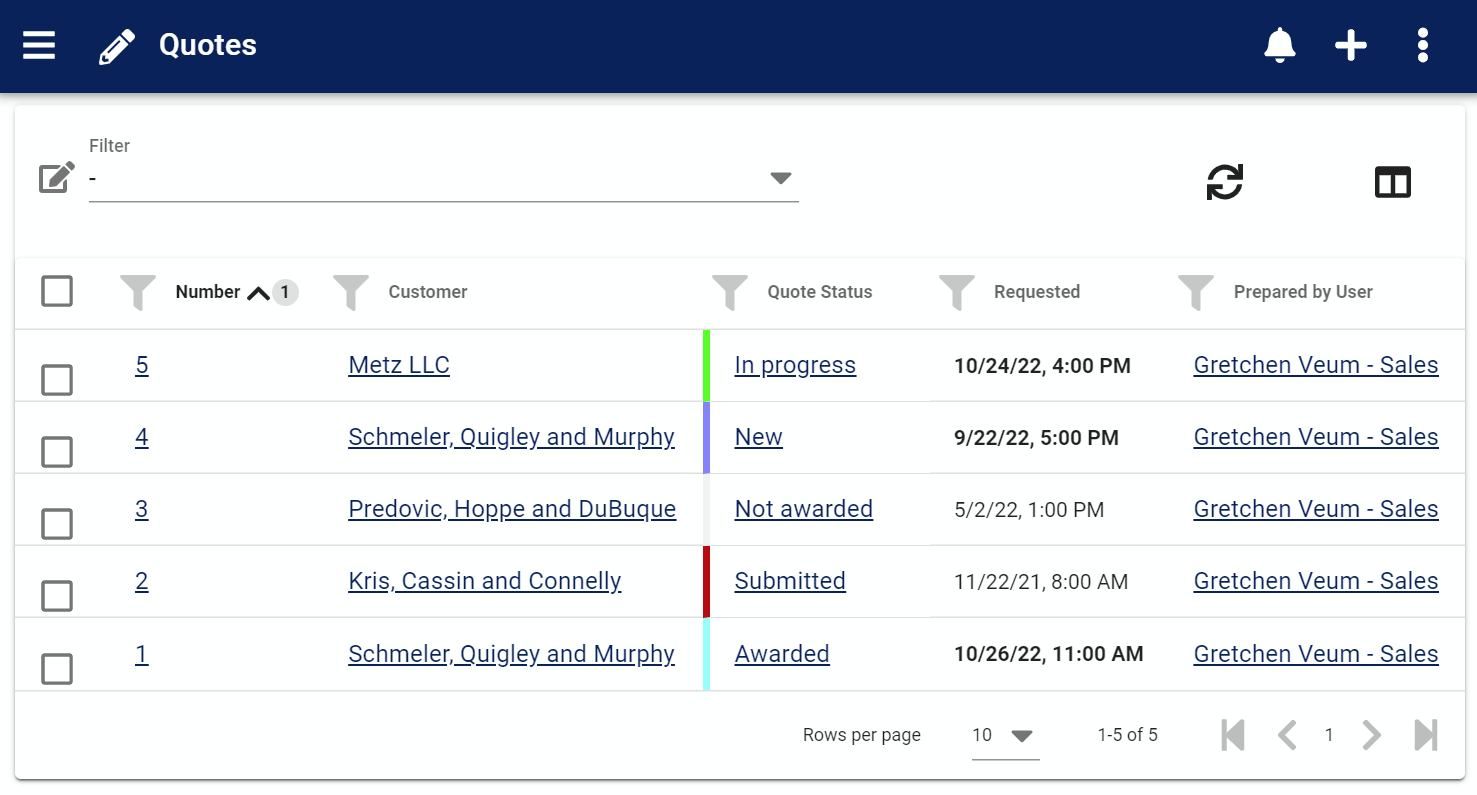Click the edit filter icon

(56, 178)
